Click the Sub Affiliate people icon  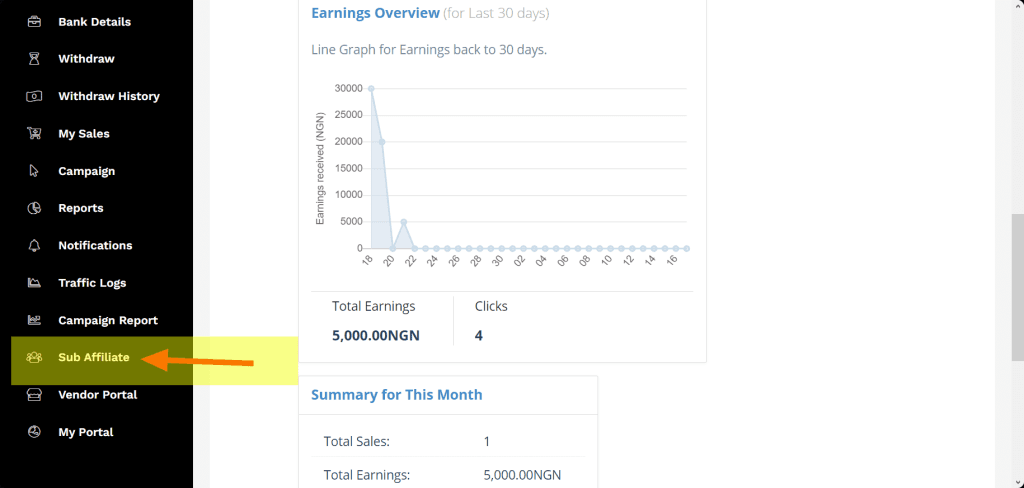[x=34, y=357]
